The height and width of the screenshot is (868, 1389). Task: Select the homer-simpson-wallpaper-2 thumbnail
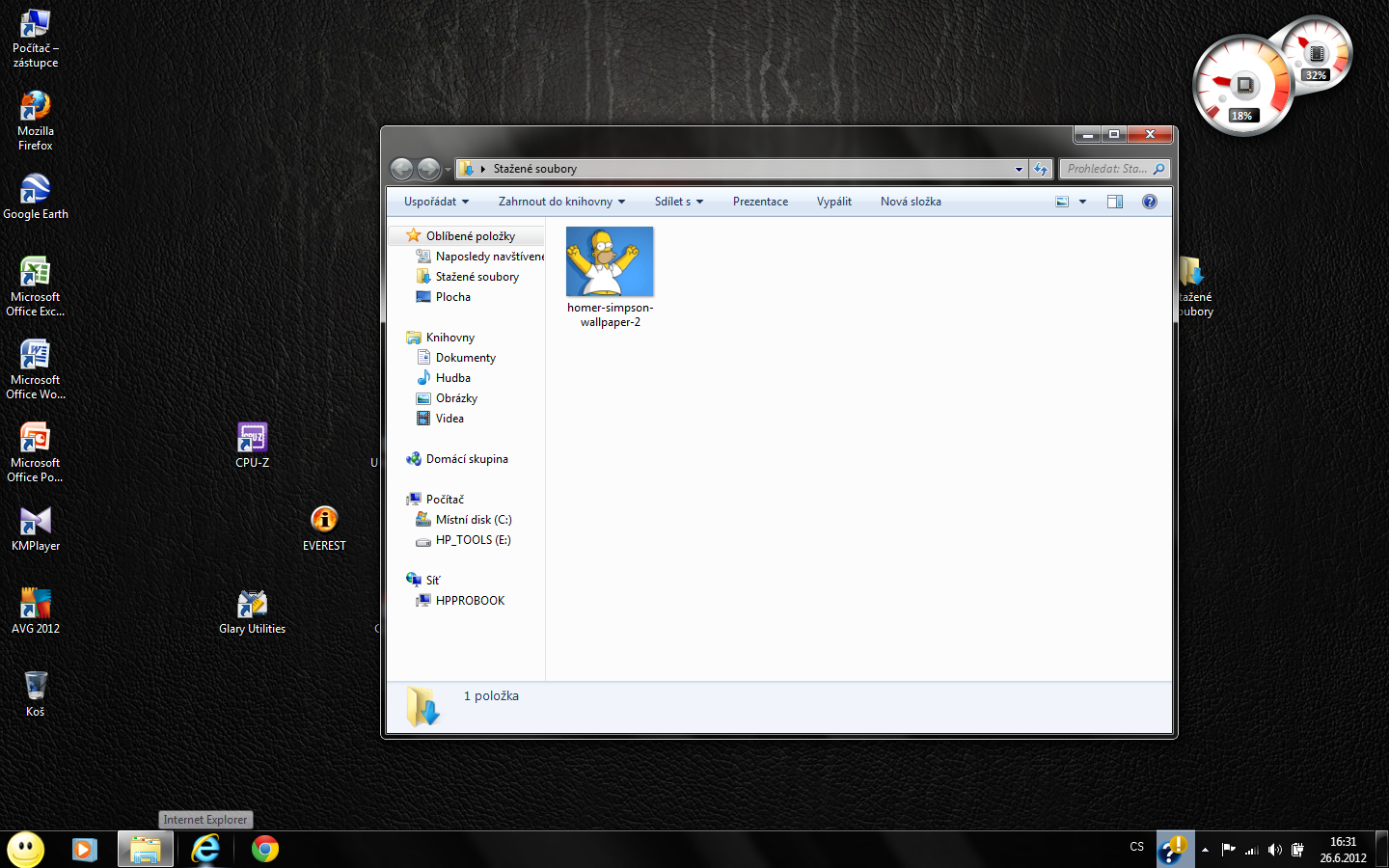tap(610, 262)
